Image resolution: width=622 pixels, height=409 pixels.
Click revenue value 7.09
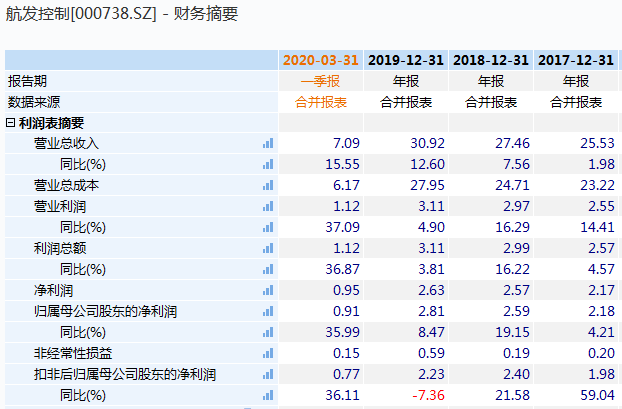(x=346, y=143)
